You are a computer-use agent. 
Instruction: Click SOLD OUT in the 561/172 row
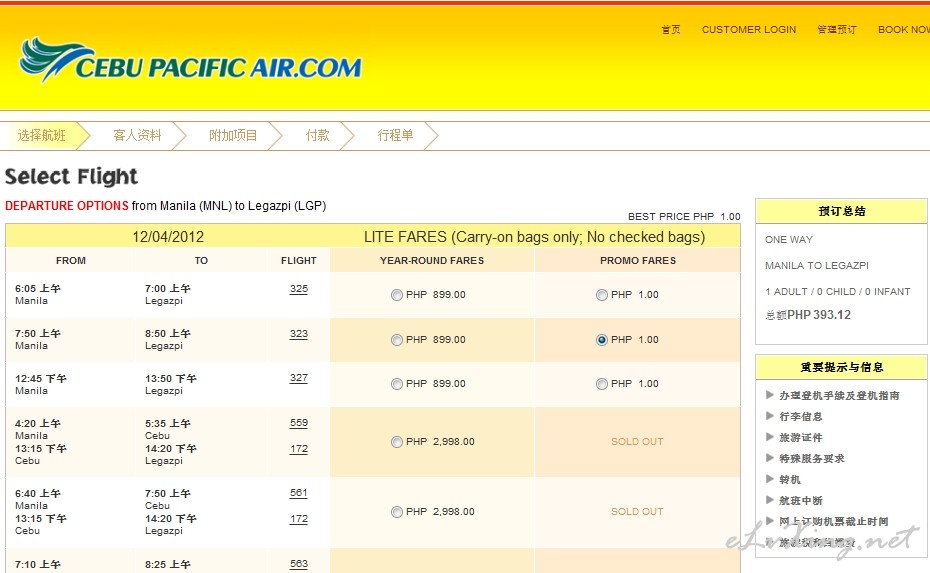pos(637,512)
